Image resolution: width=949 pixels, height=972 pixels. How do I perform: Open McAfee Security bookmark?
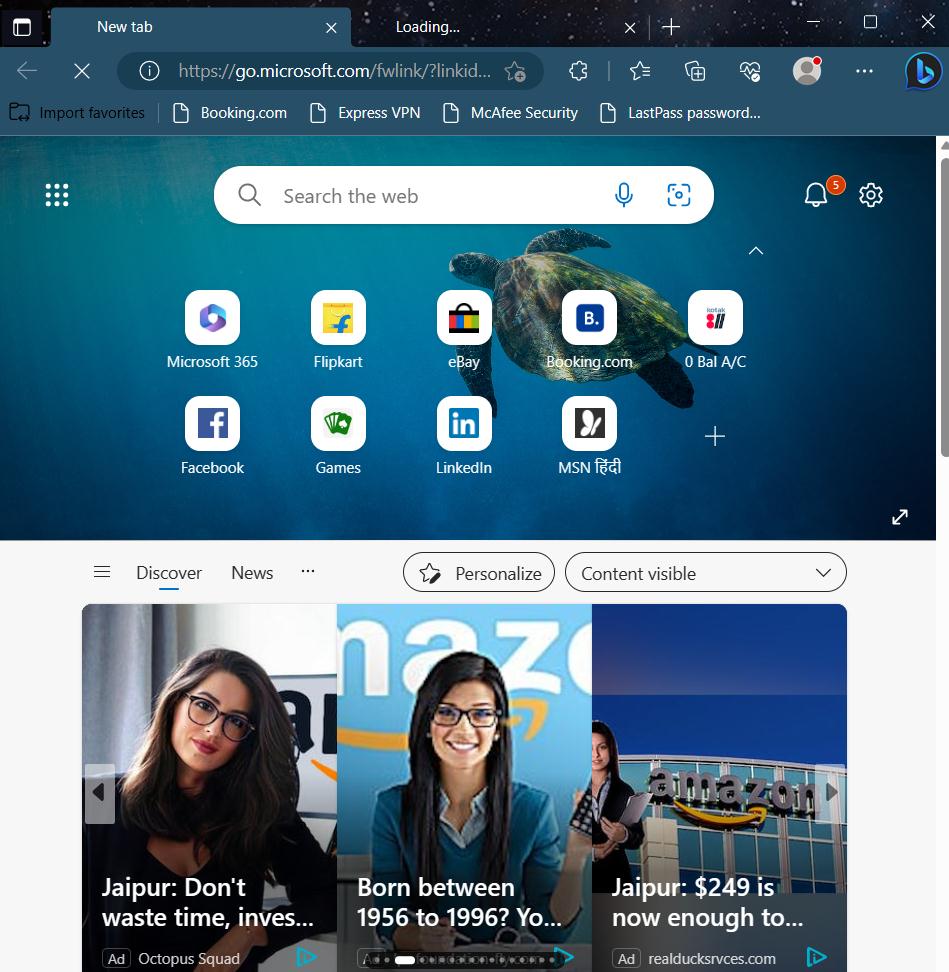(511, 113)
